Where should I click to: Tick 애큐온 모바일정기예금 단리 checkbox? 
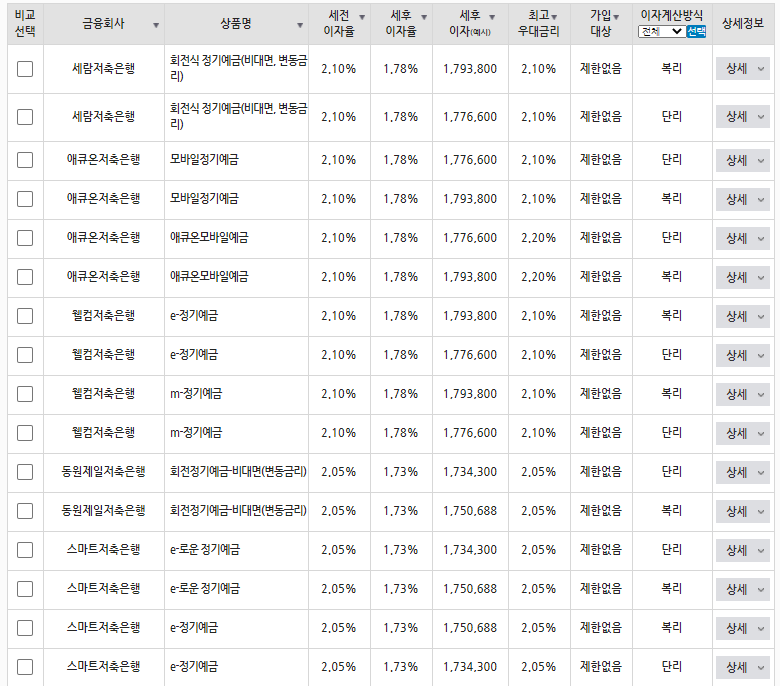pyautogui.click(x=25, y=160)
